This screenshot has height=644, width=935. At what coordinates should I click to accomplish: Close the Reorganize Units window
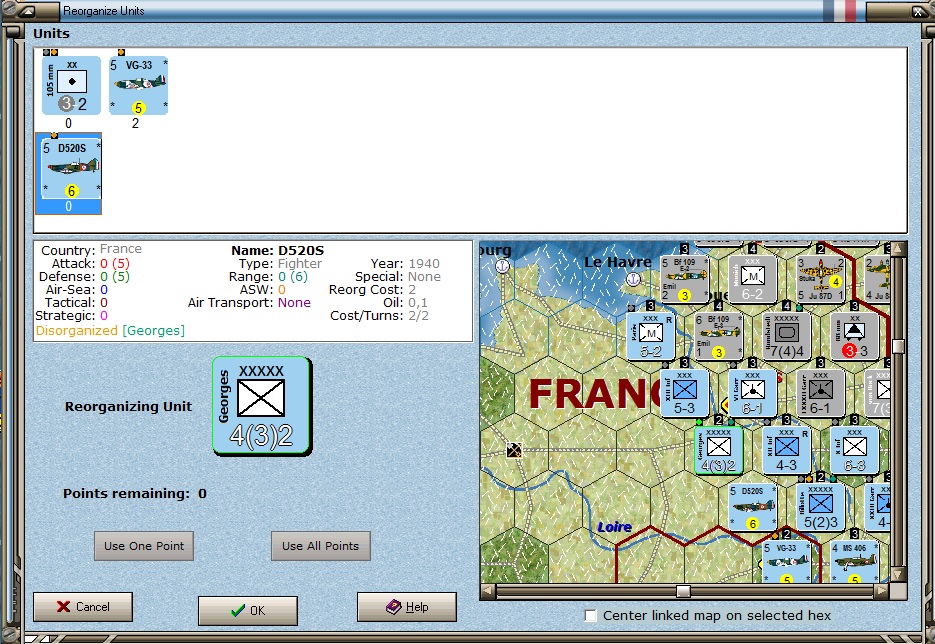coord(919,11)
